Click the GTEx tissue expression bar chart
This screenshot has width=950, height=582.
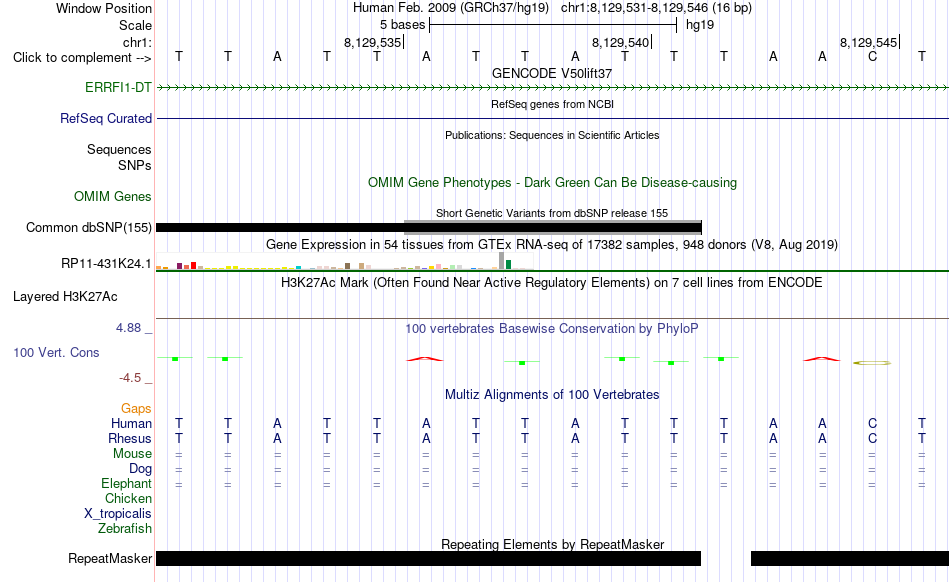(345, 262)
